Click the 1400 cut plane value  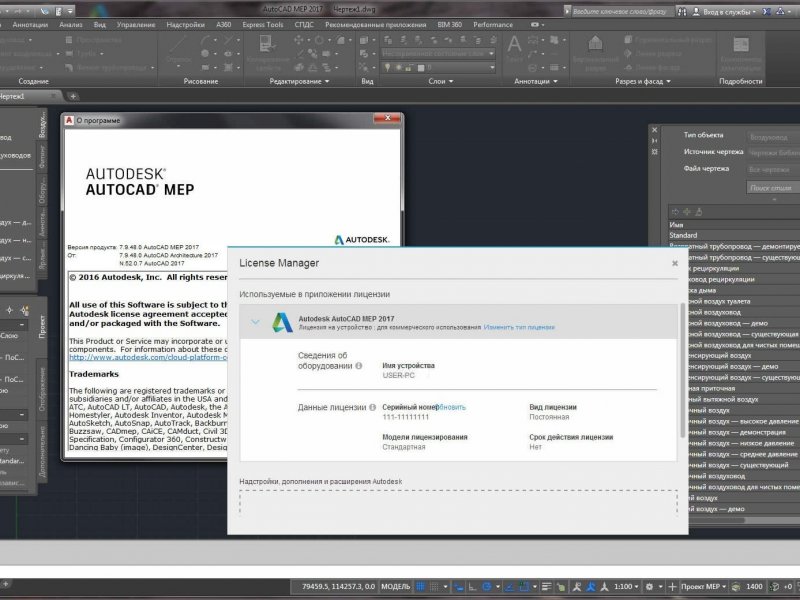coord(755,587)
